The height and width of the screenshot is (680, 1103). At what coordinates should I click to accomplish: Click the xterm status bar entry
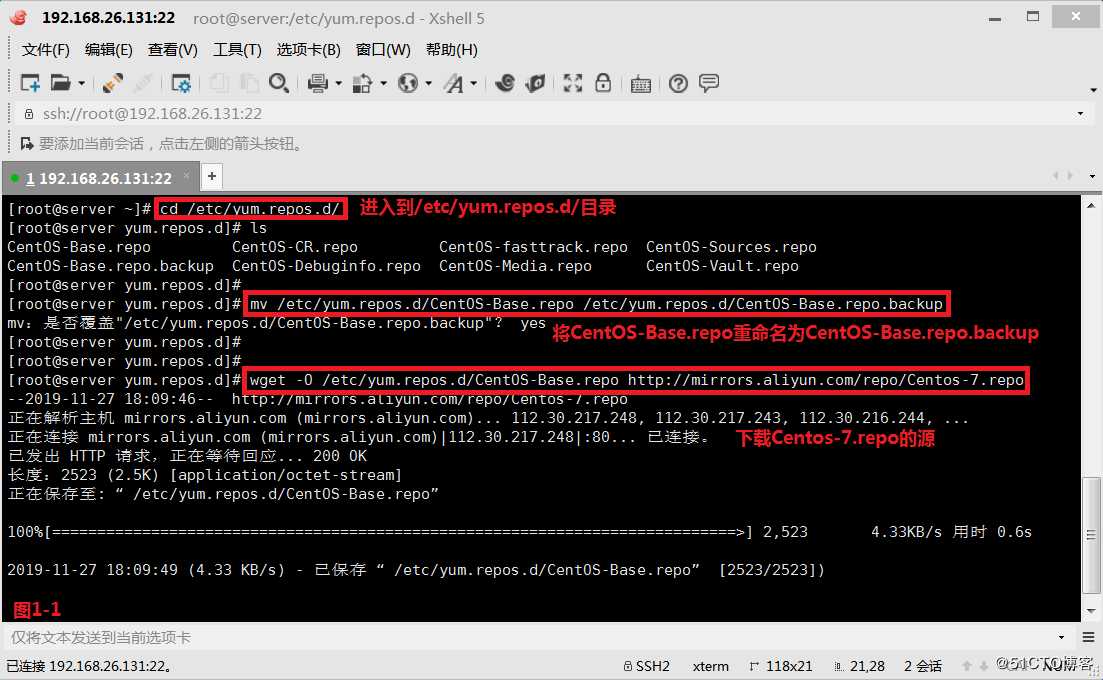(x=710, y=666)
